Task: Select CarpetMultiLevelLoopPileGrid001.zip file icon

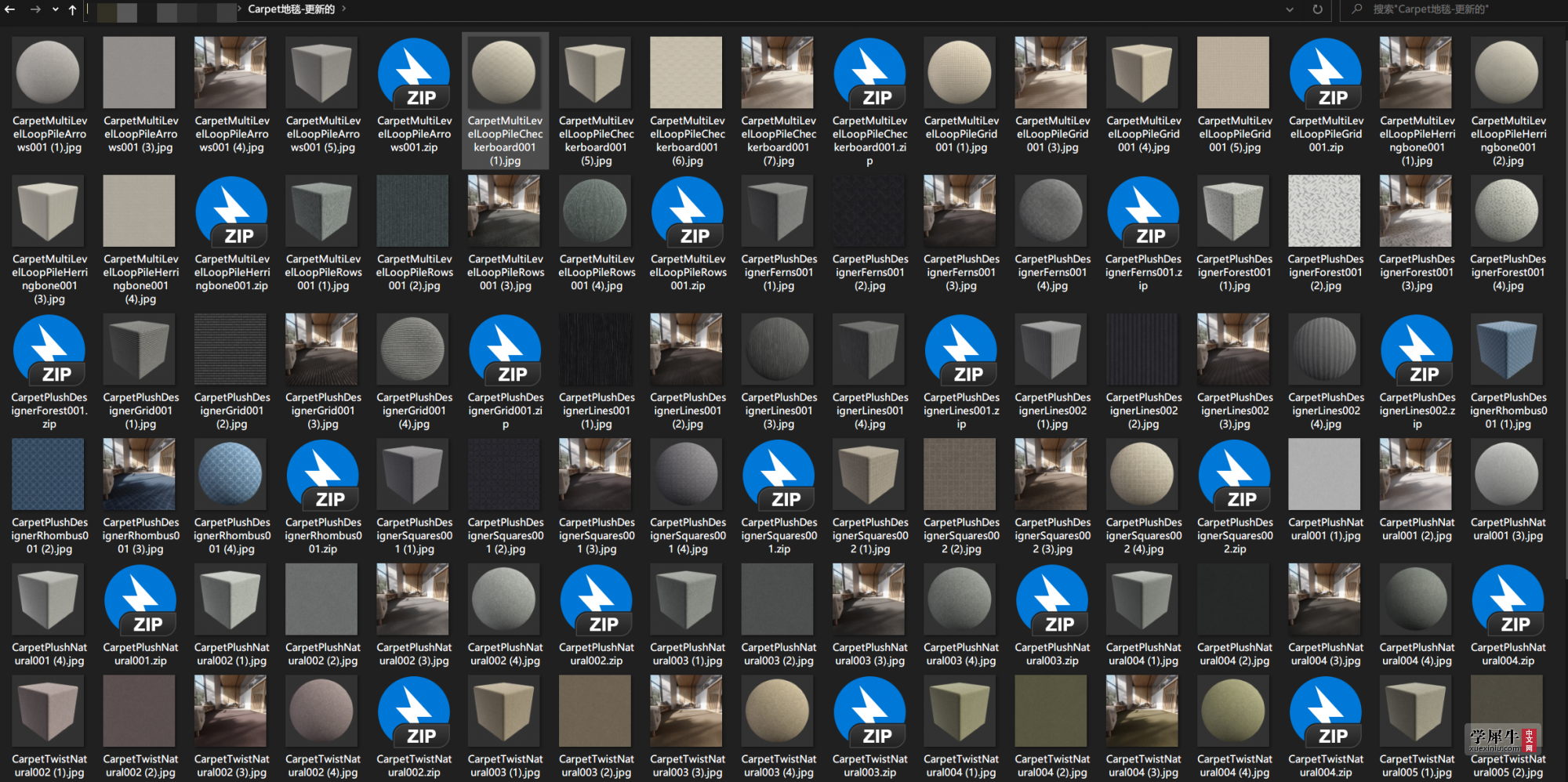Action: pyautogui.click(x=1326, y=73)
